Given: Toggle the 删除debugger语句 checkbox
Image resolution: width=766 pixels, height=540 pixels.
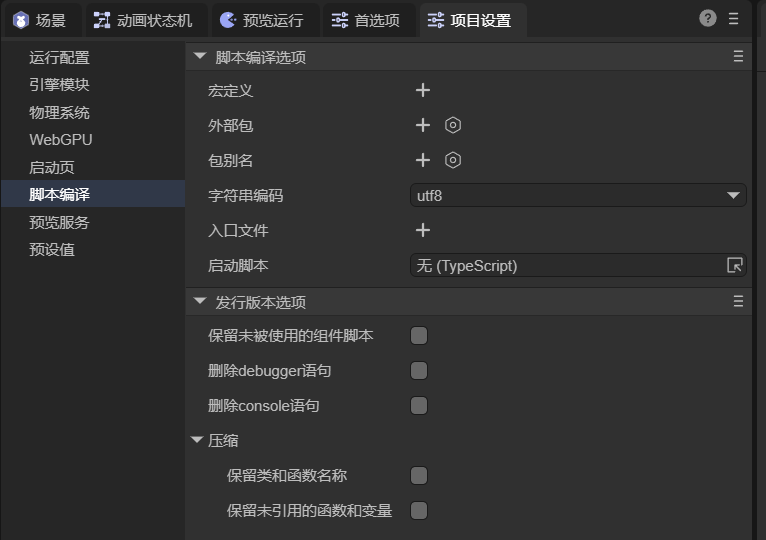Looking at the screenshot, I should (x=419, y=371).
